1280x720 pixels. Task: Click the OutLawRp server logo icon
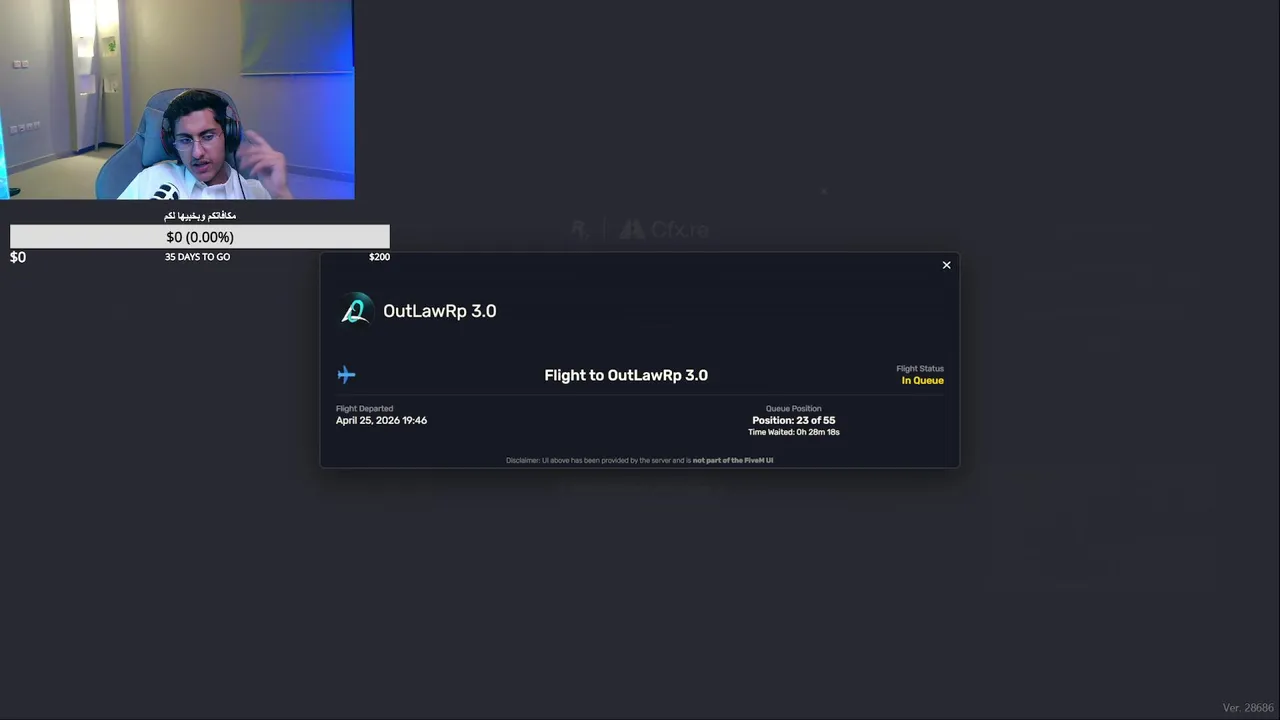pyautogui.click(x=355, y=311)
